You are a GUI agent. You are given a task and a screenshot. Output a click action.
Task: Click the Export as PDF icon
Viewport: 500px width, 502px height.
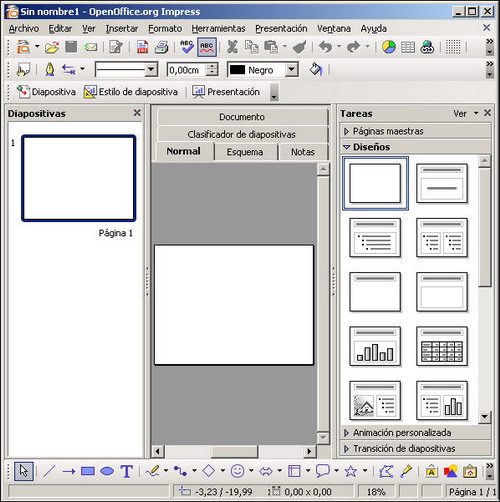142,47
